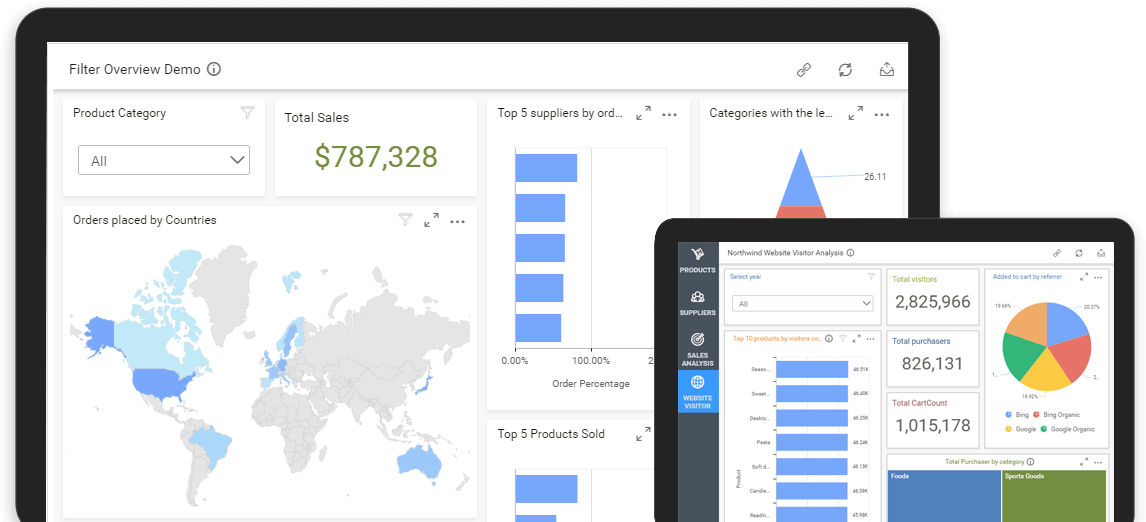Open Suppliers tab in tablet sidebar
This screenshot has width=1146, height=522.
tap(697, 303)
